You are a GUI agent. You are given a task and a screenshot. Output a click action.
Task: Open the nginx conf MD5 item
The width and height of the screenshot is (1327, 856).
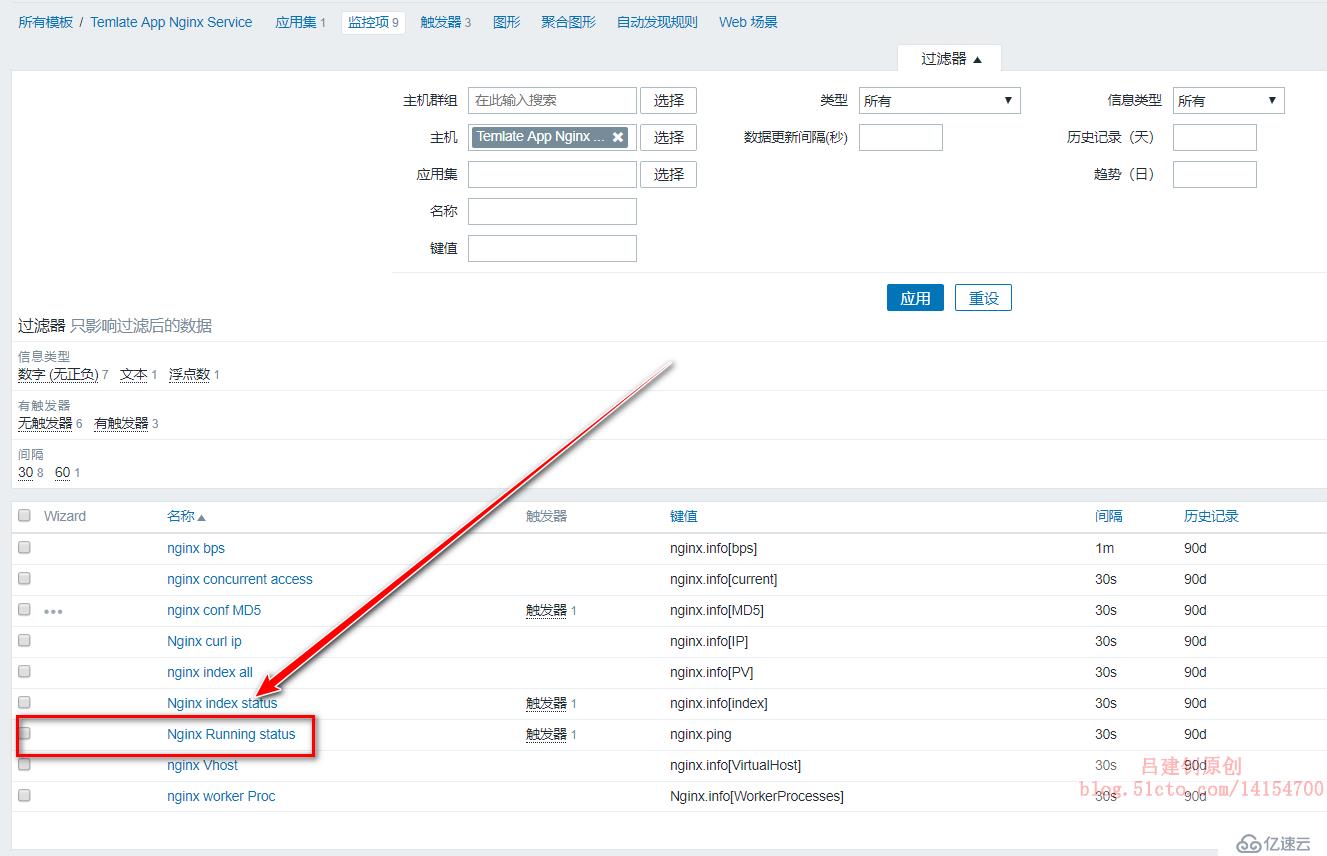pyautogui.click(x=214, y=610)
